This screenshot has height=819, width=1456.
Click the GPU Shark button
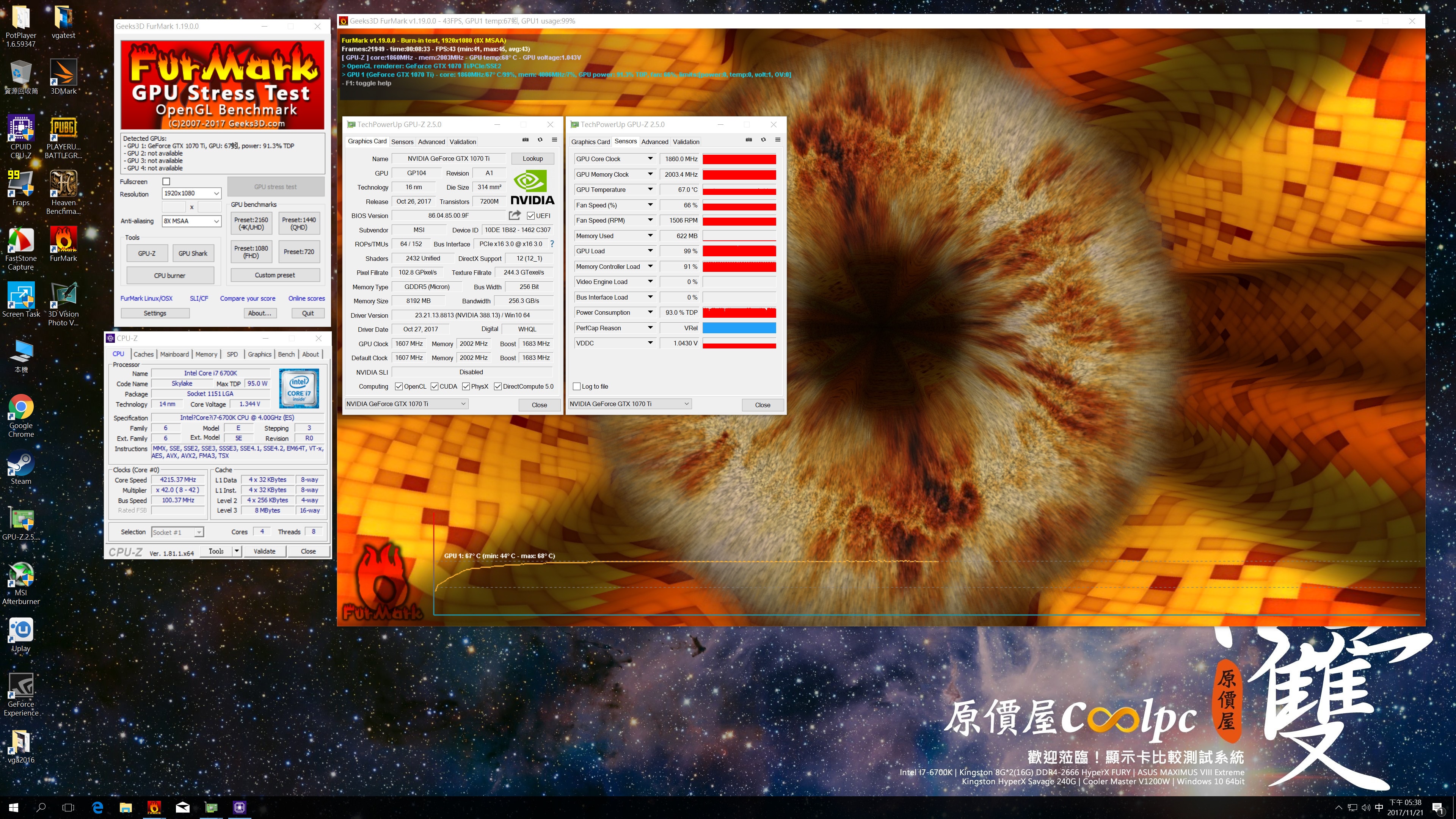click(x=193, y=253)
